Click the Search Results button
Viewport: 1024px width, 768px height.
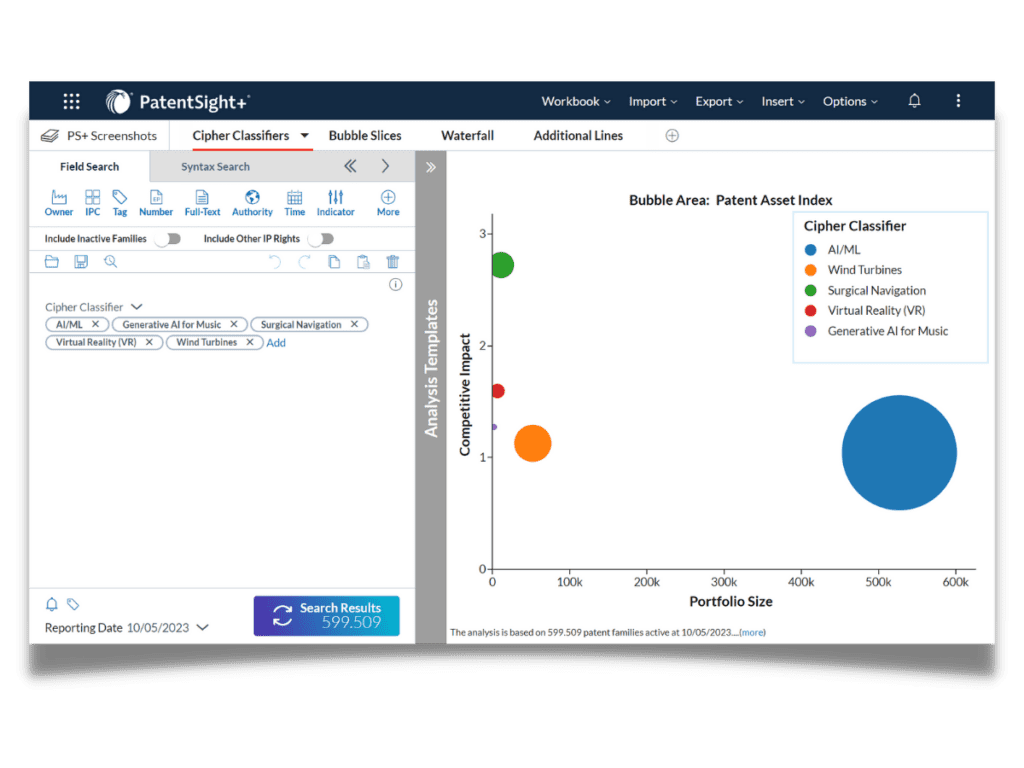(x=326, y=615)
